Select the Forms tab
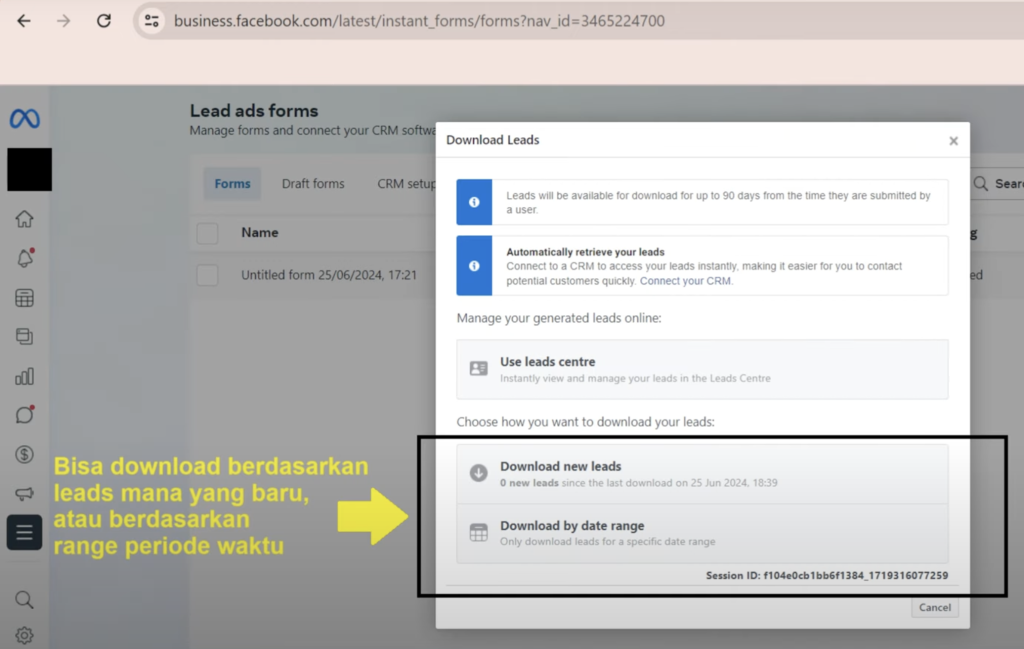 pyautogui.click(x=233, y=184)
